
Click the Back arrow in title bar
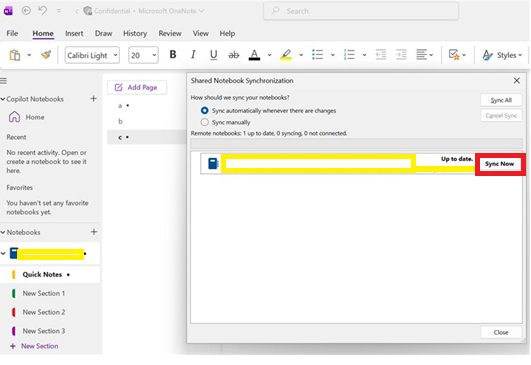26,11
